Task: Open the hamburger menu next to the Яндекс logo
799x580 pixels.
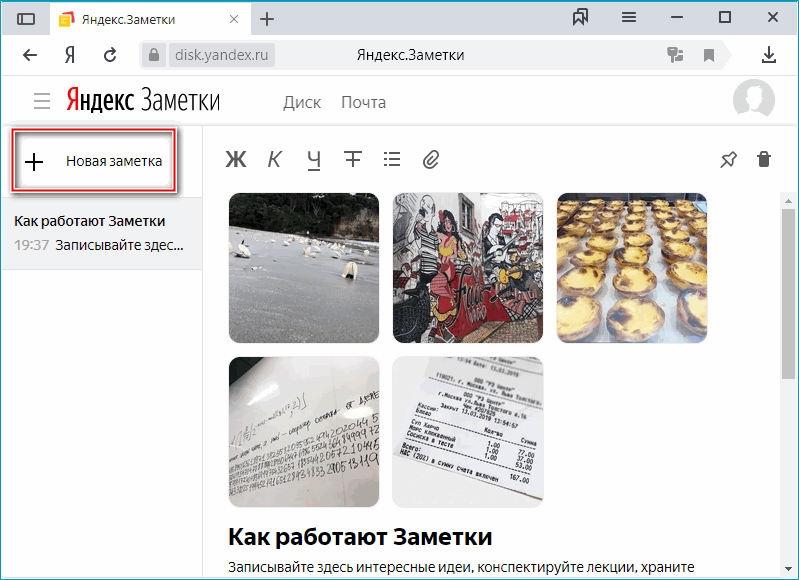Action: (x=42, y=101)
